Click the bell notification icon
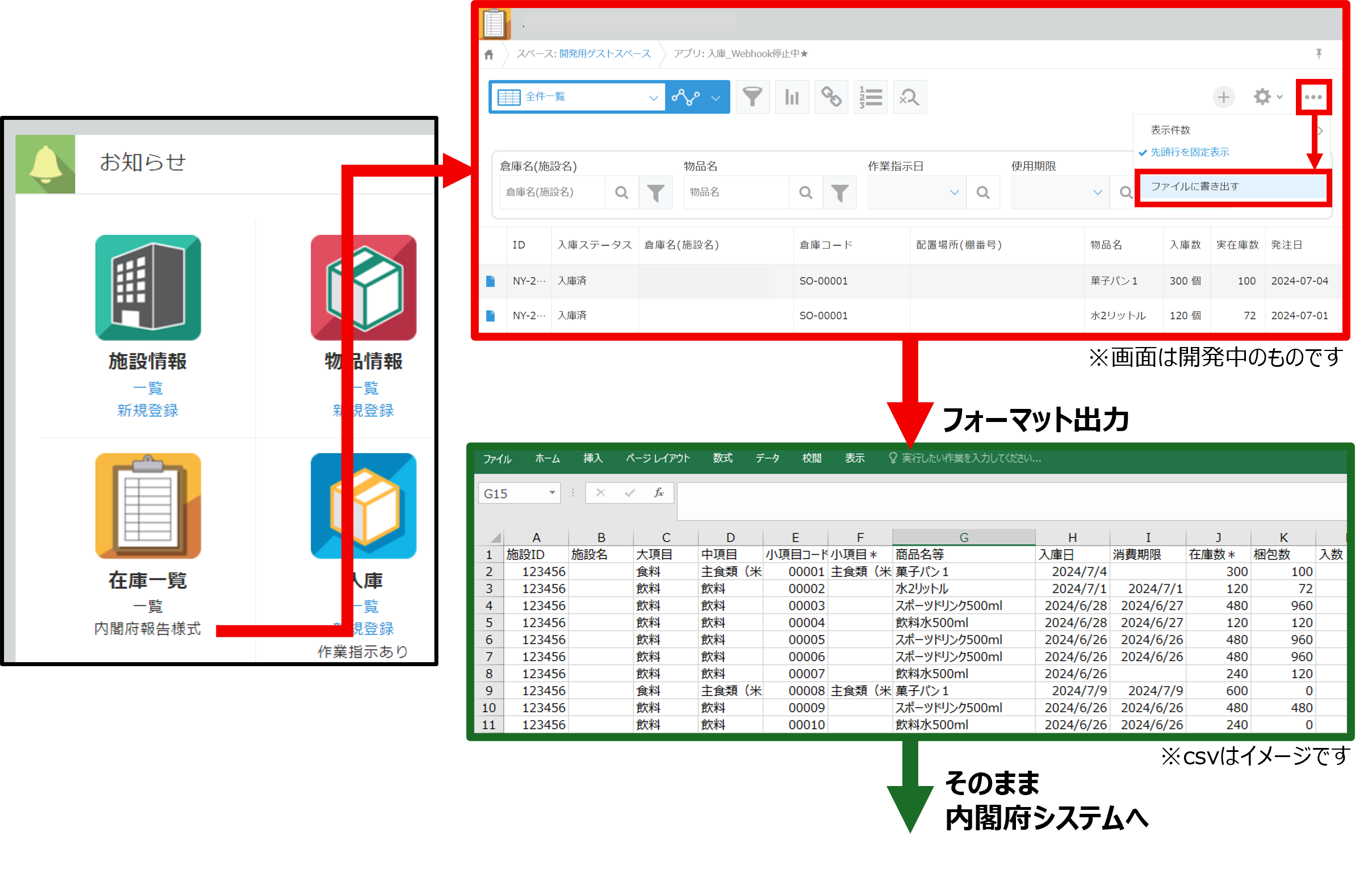The width and height of the screenshot is (1372, 882). coord(45,164)
